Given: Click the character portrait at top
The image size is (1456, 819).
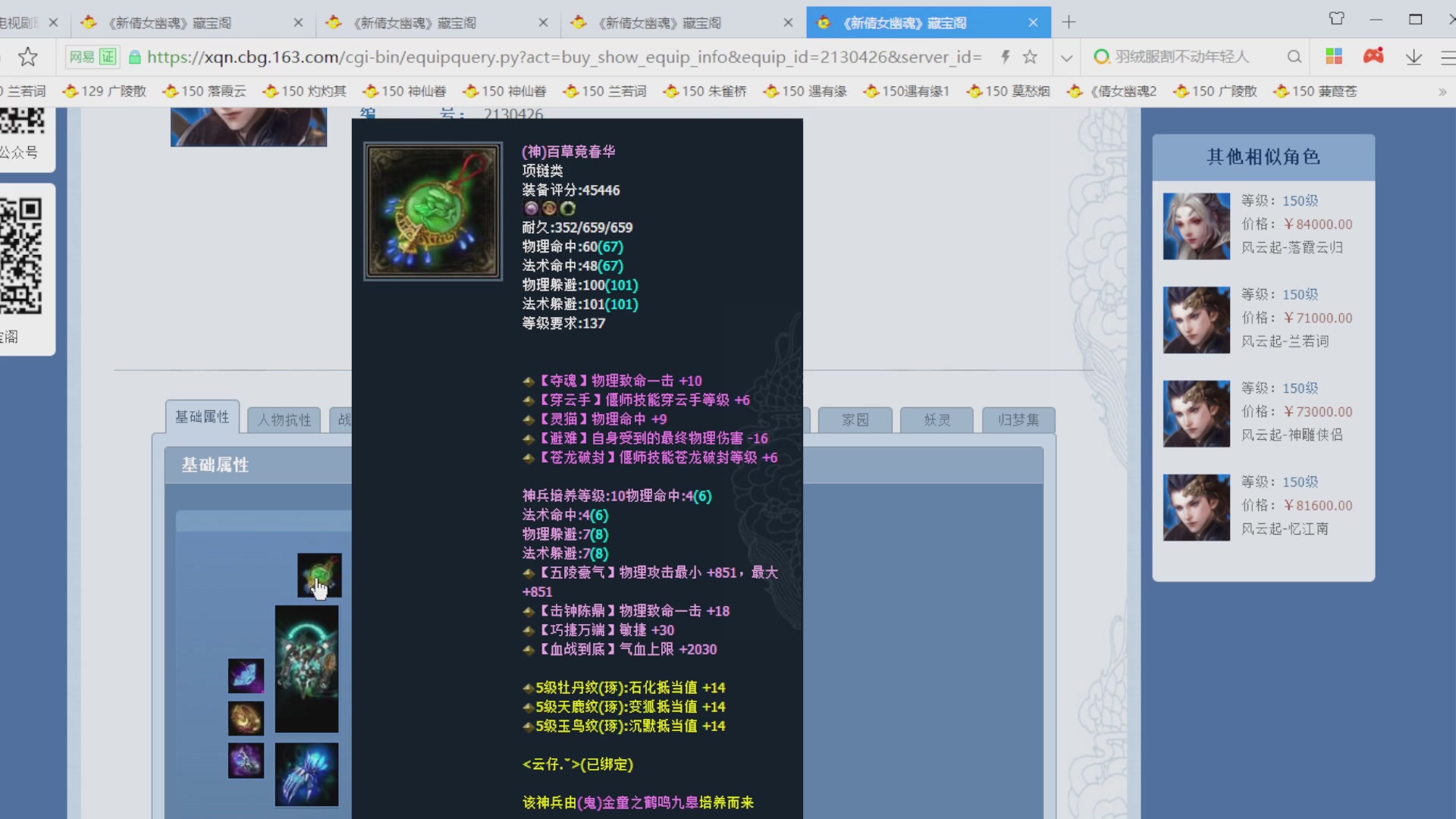Looking at the screenshot, I should tap(249, 127).
